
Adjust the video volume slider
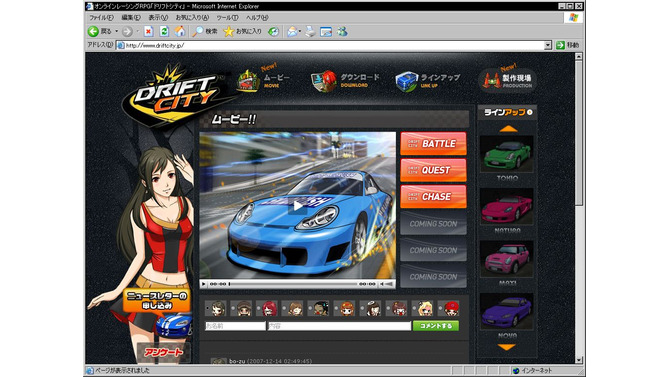[389, 284]
